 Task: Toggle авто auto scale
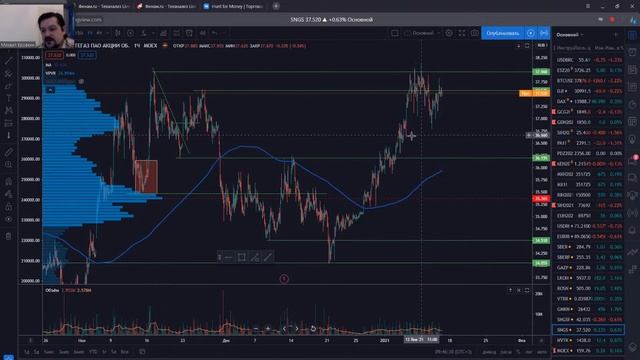point(542,351)
